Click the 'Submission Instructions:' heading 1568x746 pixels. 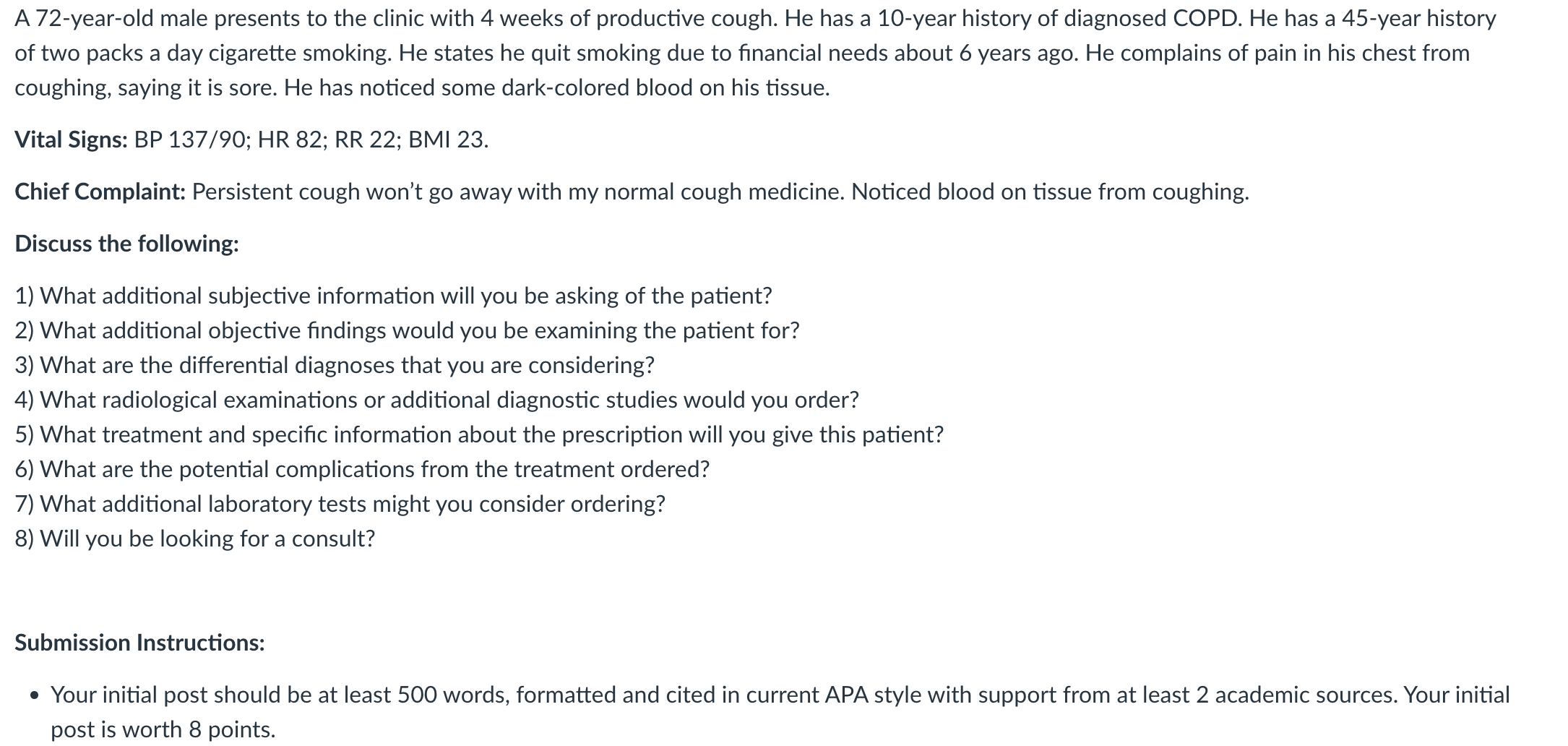coord(139,643)
